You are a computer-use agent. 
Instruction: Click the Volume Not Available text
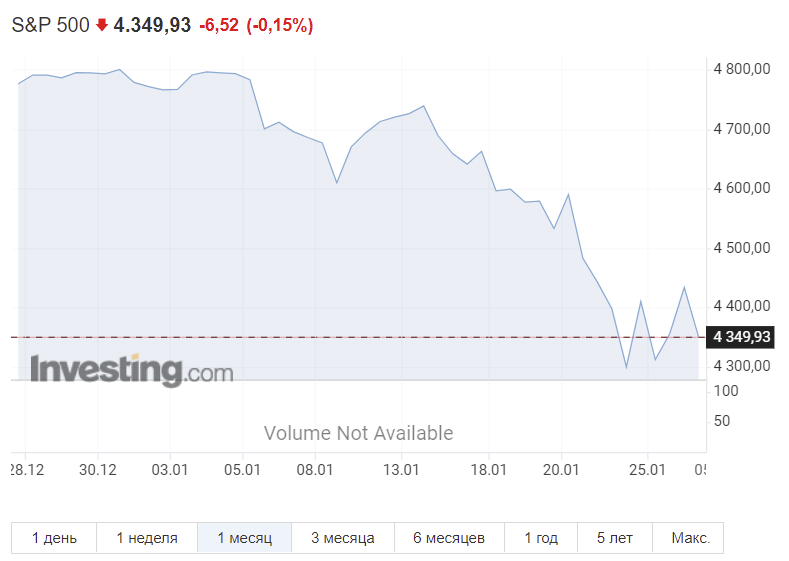(358, 433)
